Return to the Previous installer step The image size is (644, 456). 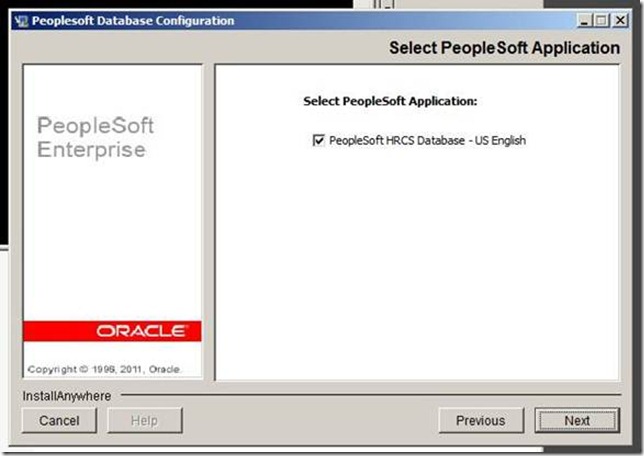pyautogui.click(x=481, y=420)
